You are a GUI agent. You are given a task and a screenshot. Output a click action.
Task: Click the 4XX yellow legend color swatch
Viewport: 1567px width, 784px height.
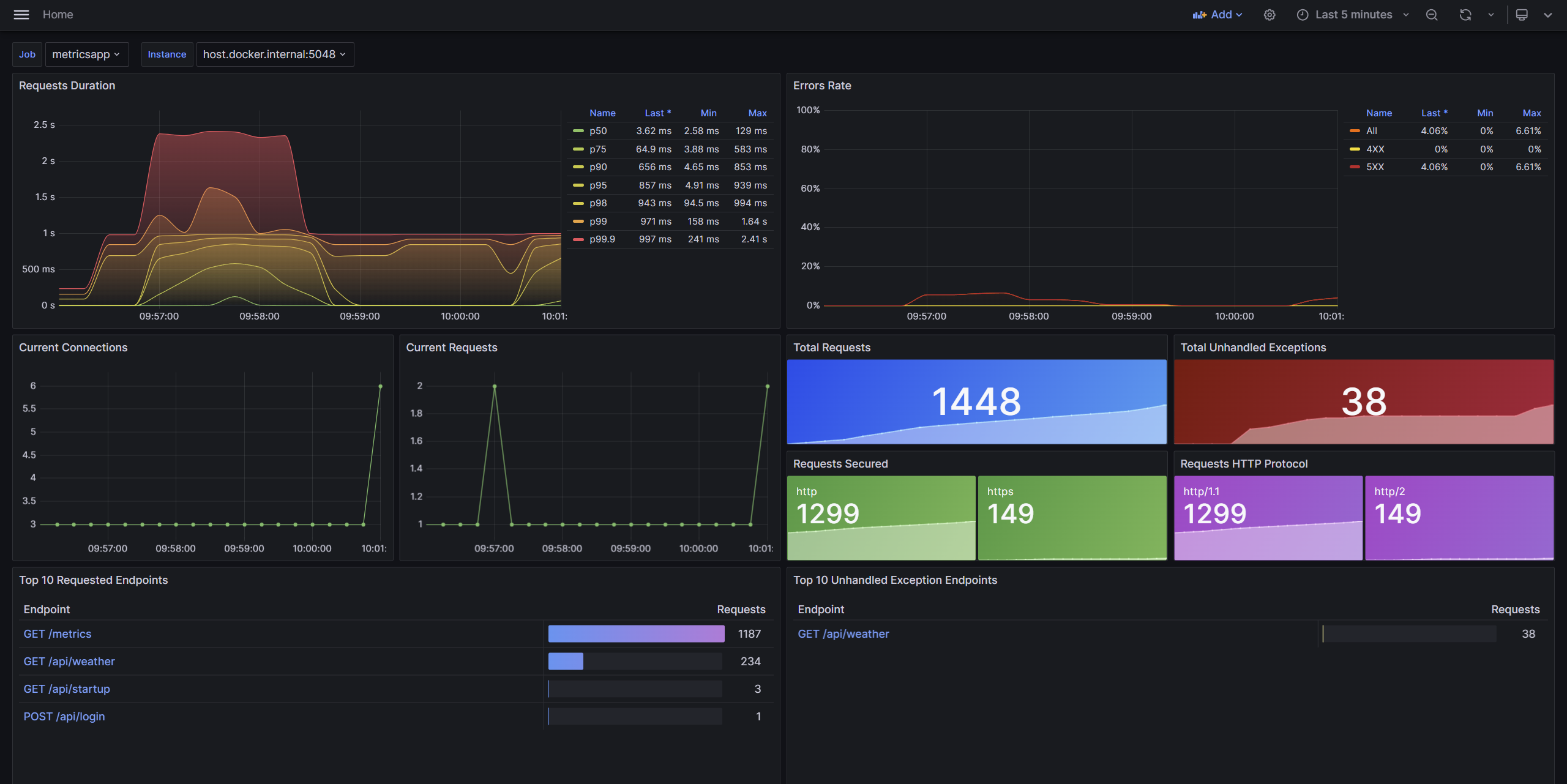[x=1355, y=149]
